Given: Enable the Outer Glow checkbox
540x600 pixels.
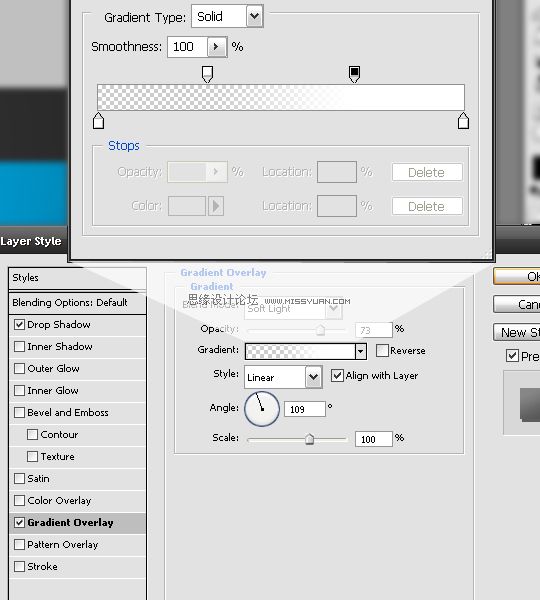Looking at the screenshot, I should [x=19, y=368].
